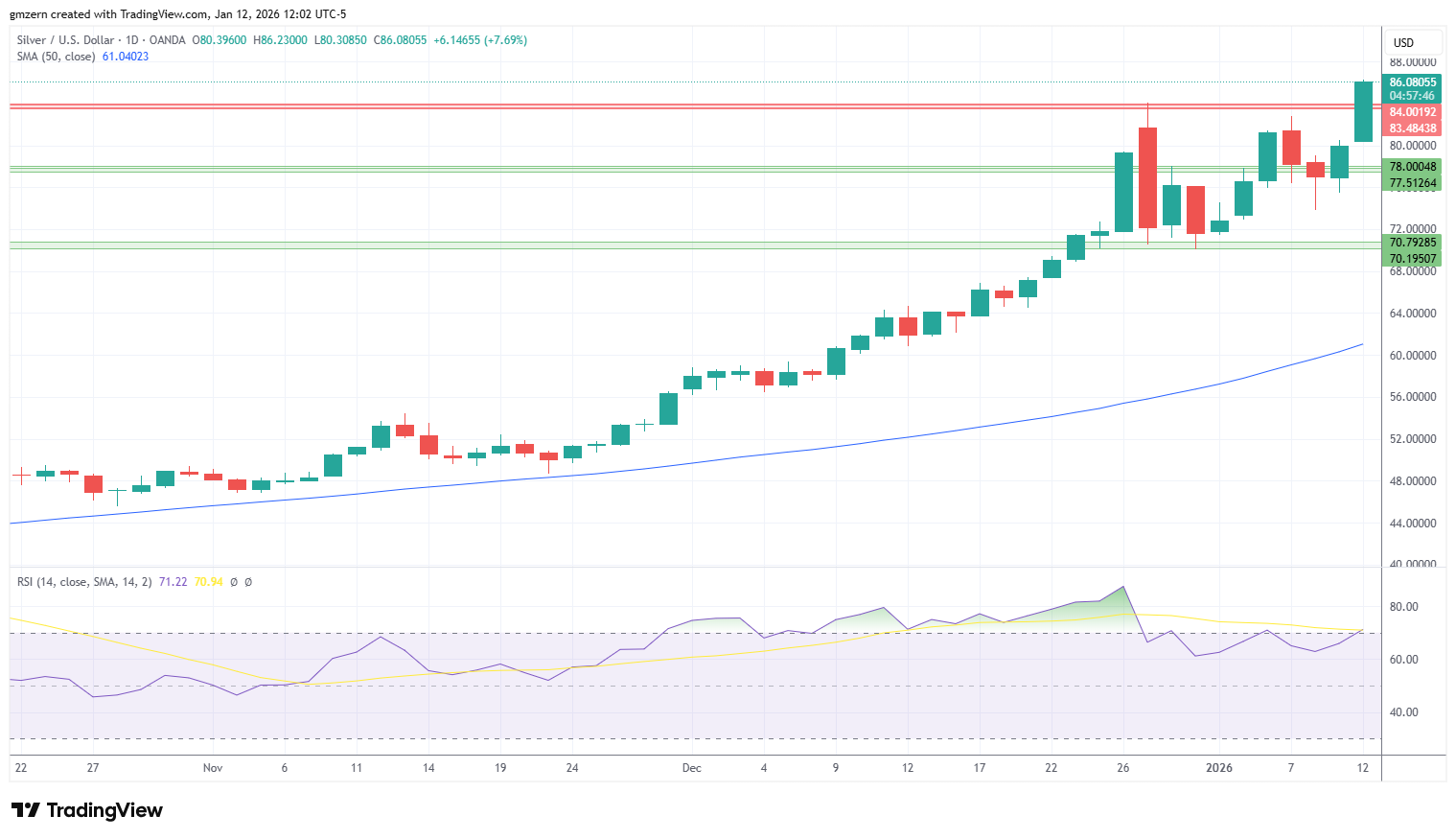This screenshot has height=839, width=1456.
Task: Click the Dec label on the time axis
Action: 692,768
